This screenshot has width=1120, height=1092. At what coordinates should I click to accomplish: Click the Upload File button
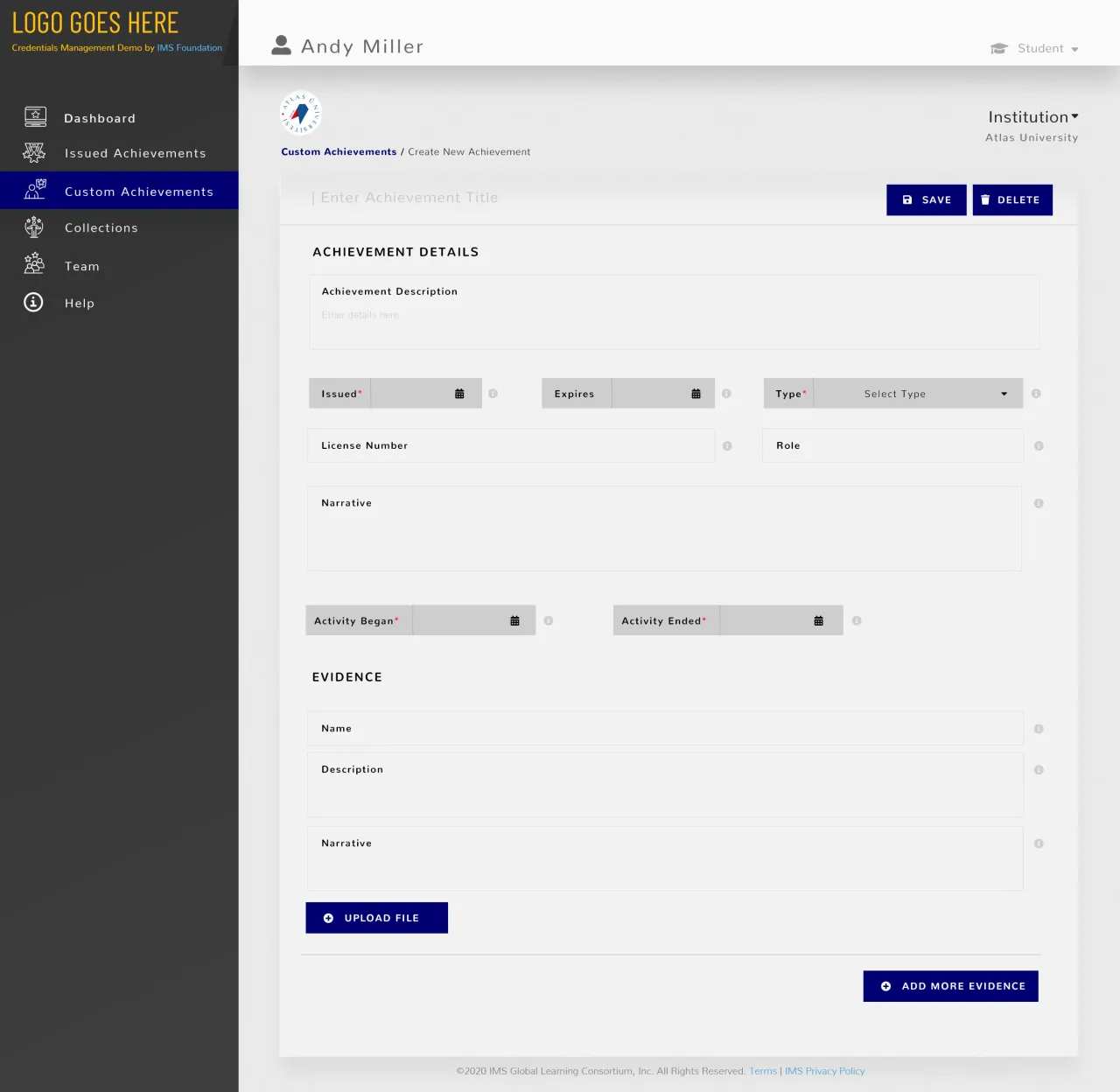[377, 918]
